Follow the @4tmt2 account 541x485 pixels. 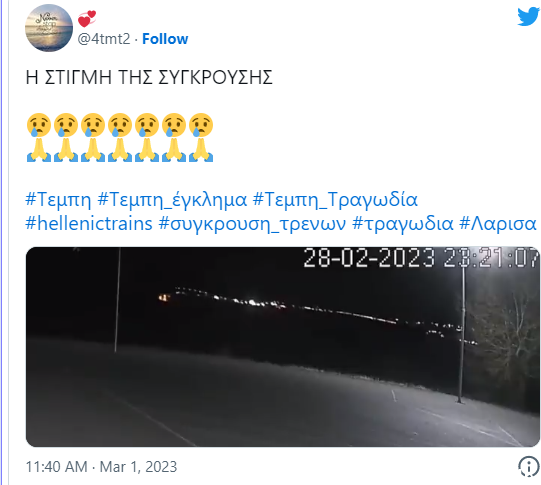[x=165, y=39]
